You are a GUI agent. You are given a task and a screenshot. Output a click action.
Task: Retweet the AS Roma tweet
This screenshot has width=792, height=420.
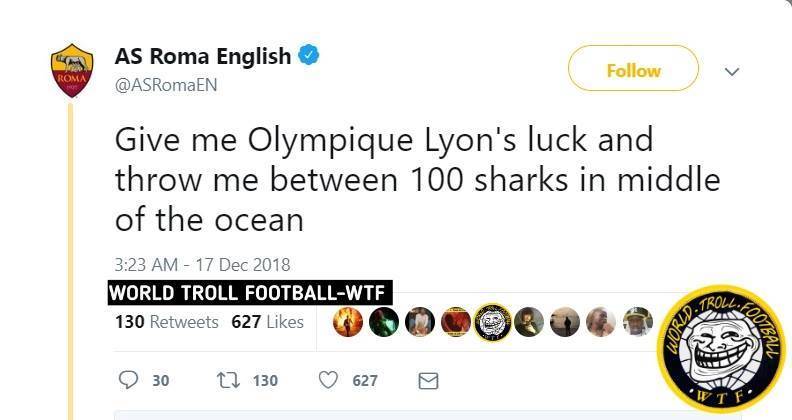pyautogui.click(x=227, y=380)
